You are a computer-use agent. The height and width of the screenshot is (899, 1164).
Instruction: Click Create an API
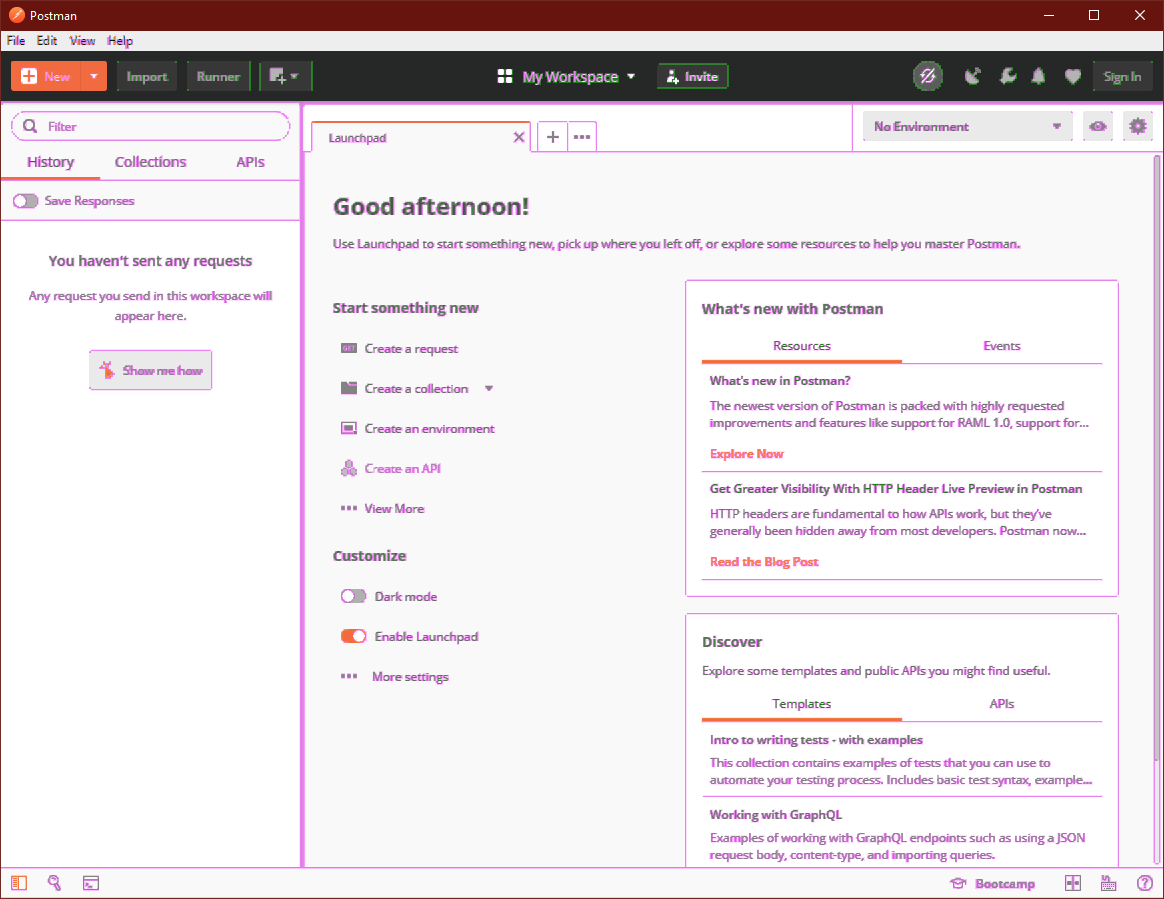402,468
